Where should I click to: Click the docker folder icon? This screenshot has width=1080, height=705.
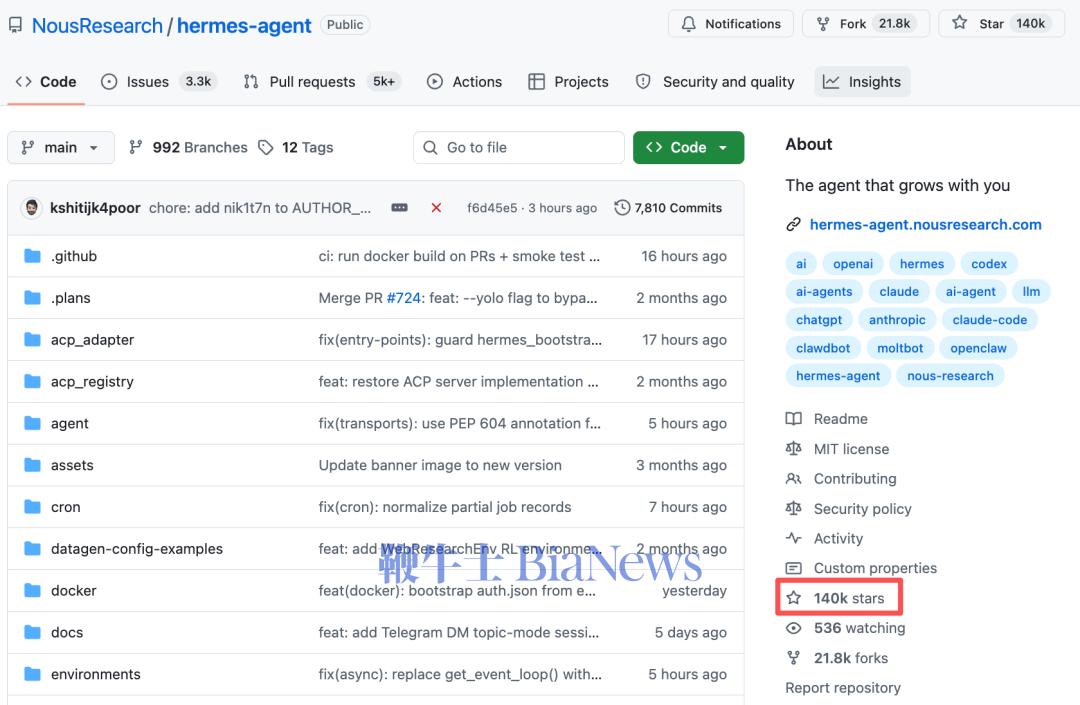click(32, 591)
